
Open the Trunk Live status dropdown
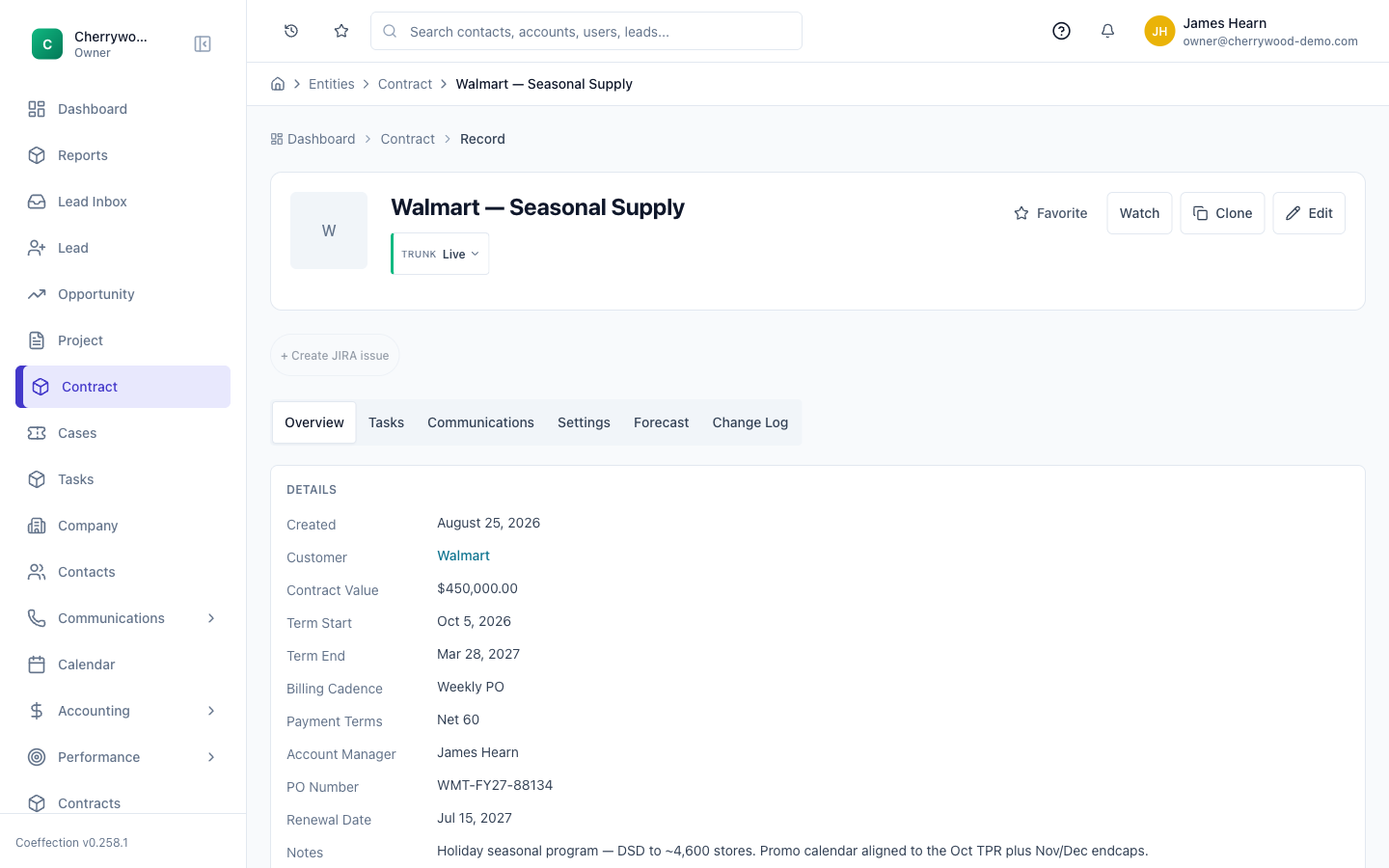tap(441, 254)
